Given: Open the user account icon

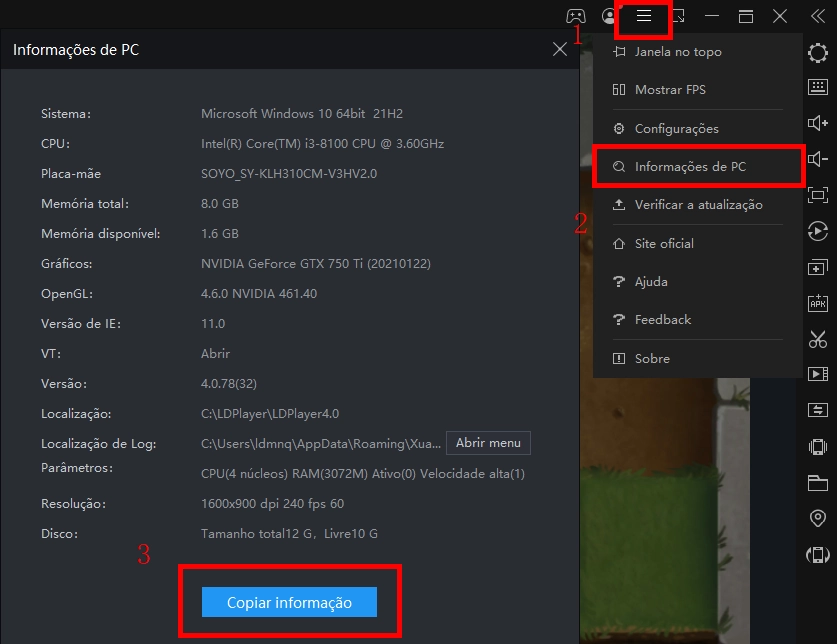Looking at the screenshot, I should click(x=609, y=16).
